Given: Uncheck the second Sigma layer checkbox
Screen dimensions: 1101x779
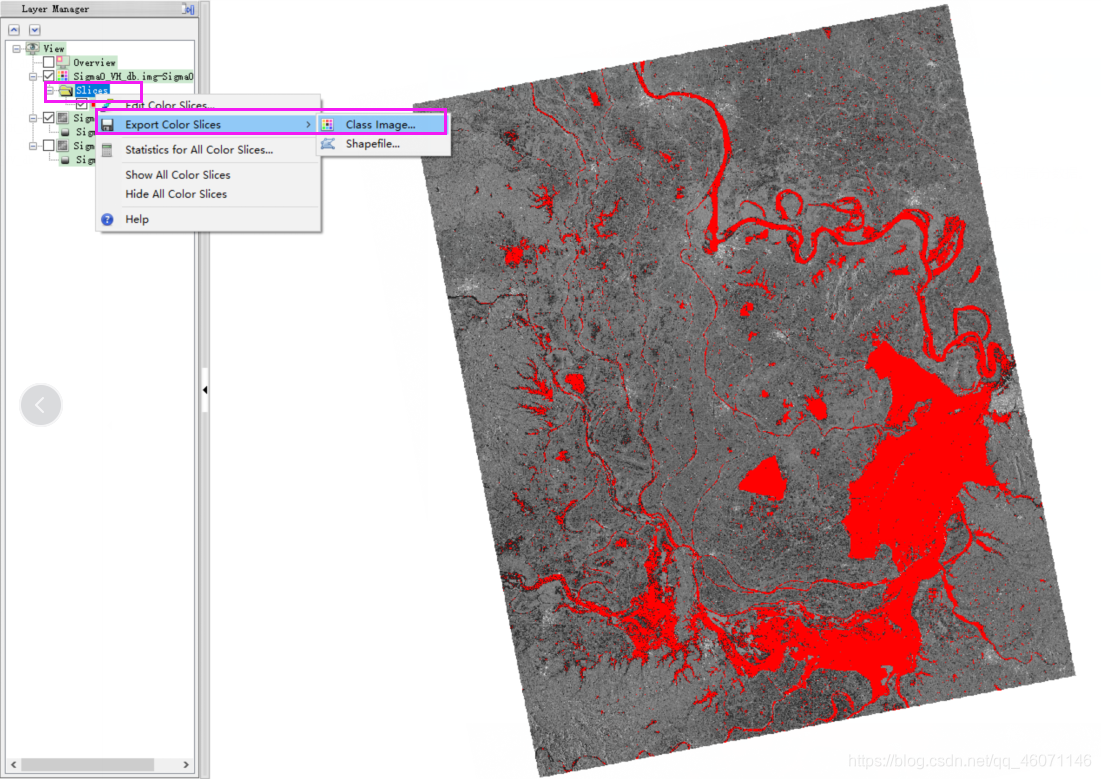Looking at the screenshot, I should coord(48,117).
